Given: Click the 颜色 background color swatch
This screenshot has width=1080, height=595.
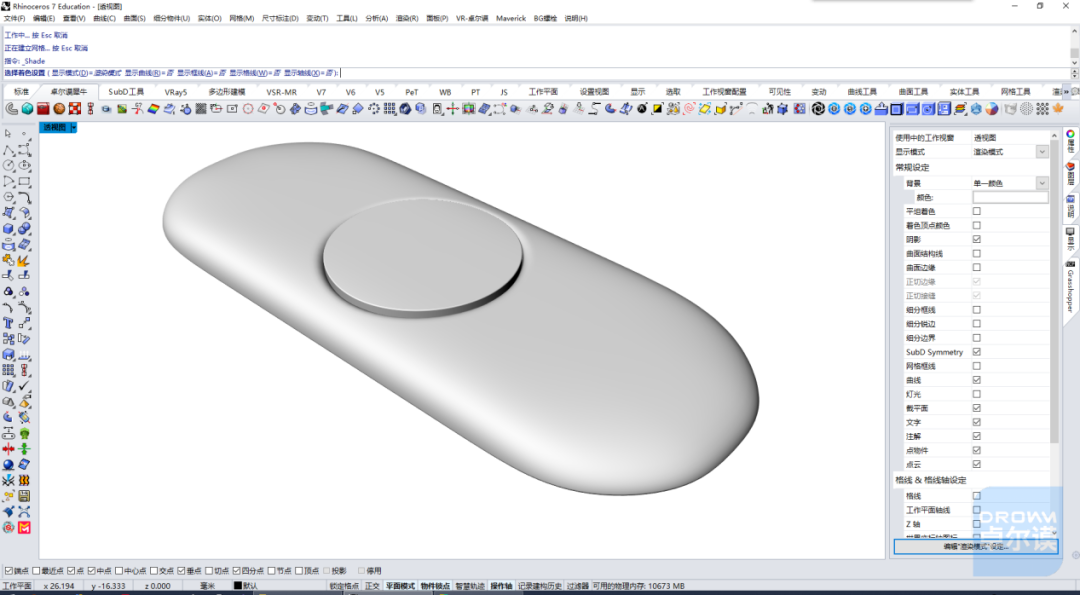Looking at the screenshot, I should click(1010, 198).
